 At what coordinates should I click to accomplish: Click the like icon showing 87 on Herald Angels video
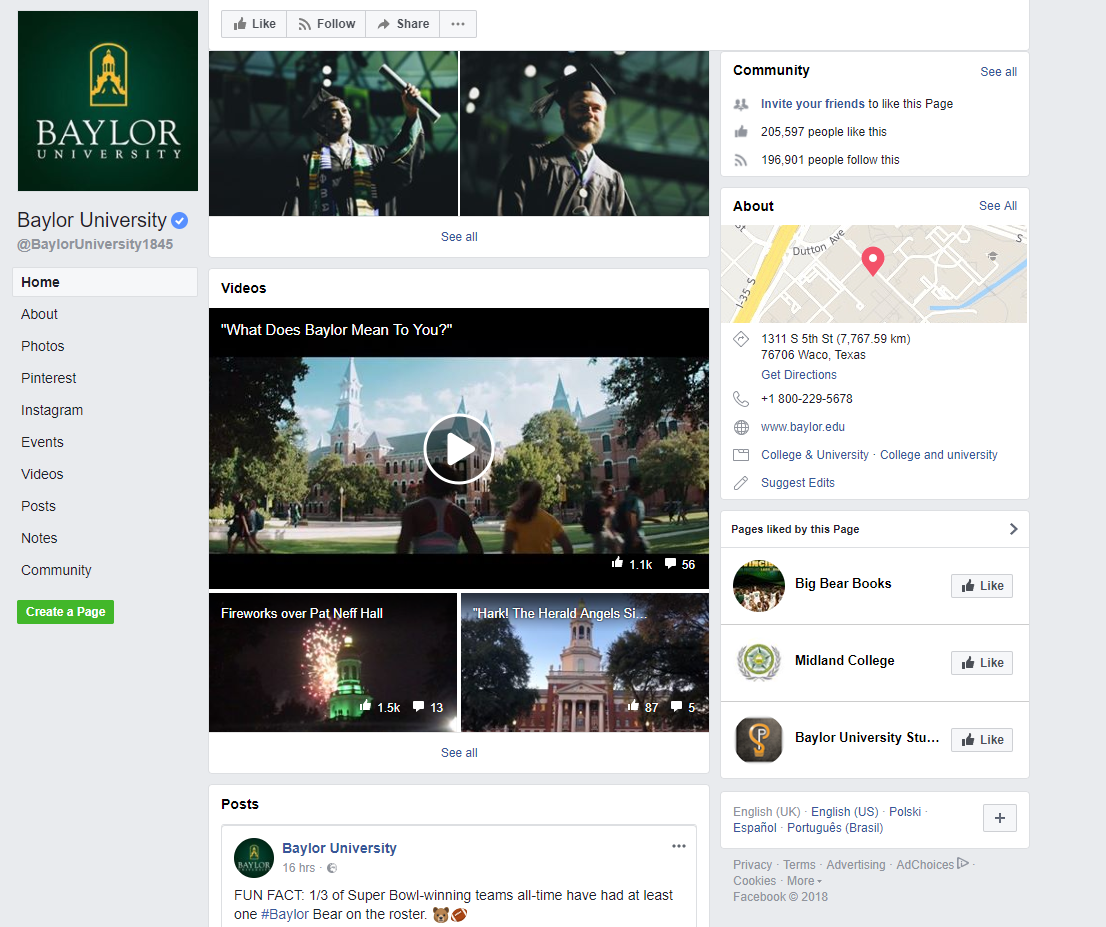(x=633, y=705)
